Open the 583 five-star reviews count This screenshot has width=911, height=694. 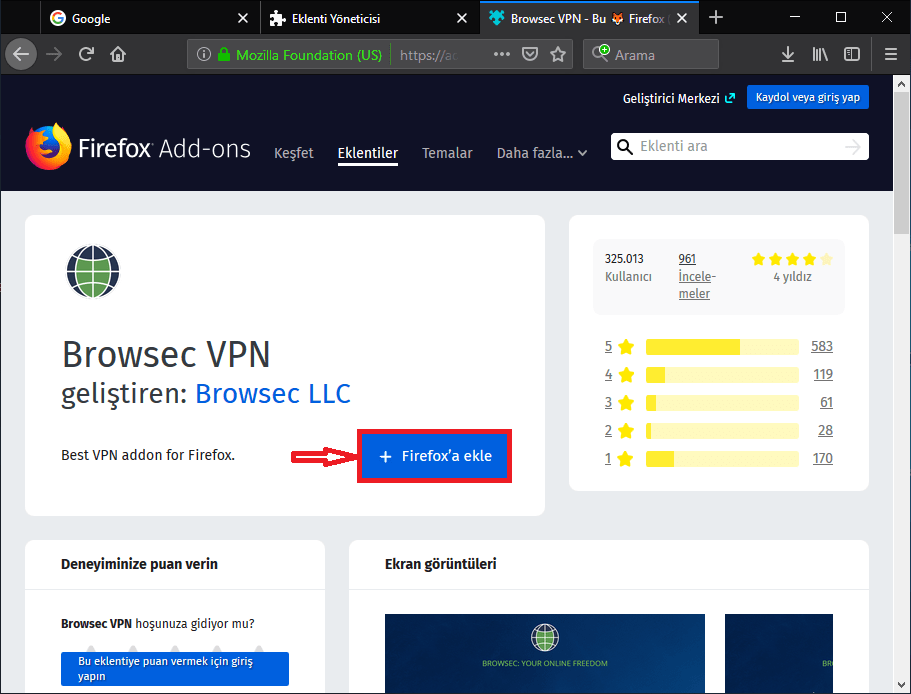pyautogui.click(x=822, y=346)
